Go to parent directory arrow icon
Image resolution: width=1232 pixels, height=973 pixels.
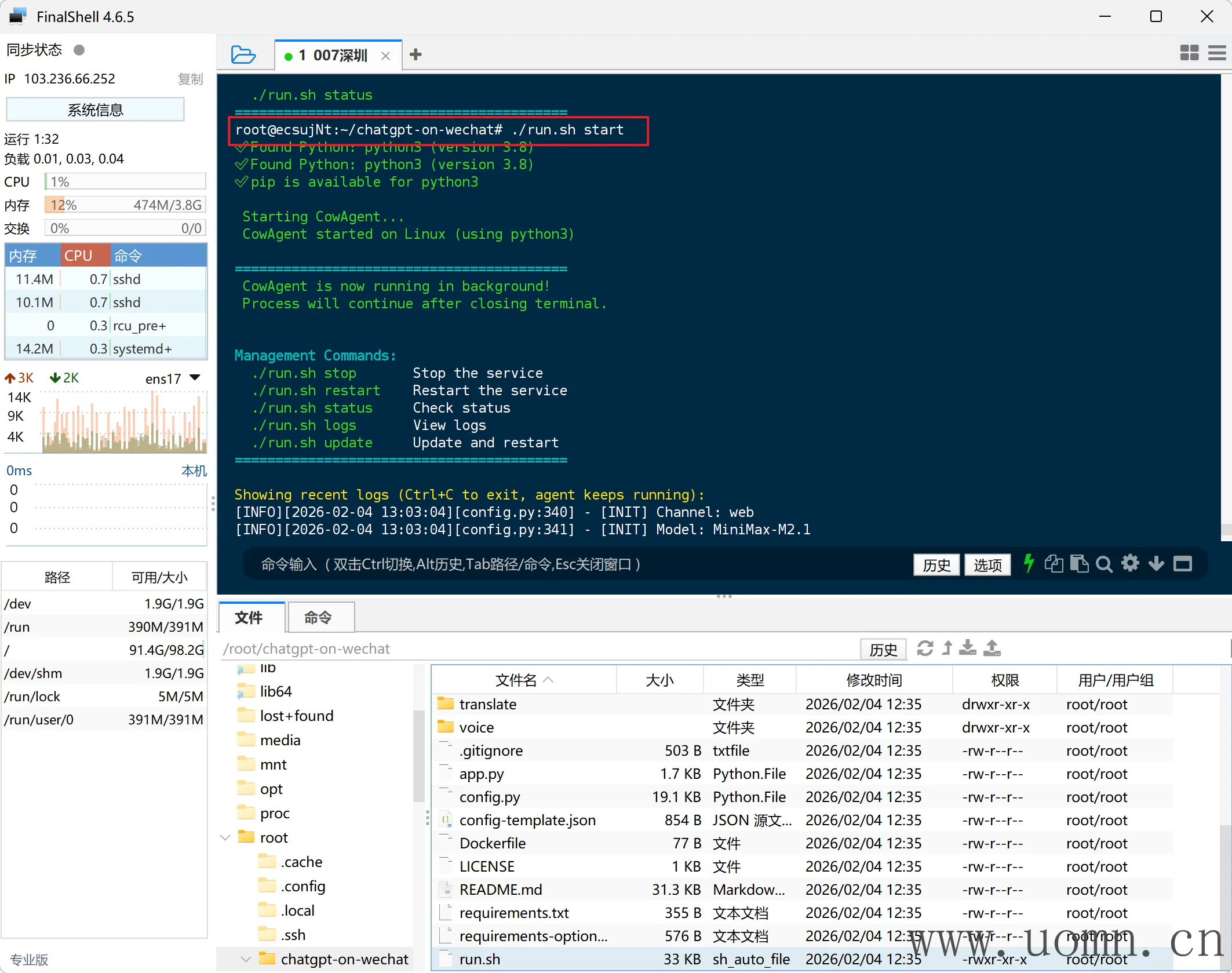[947, 648]
